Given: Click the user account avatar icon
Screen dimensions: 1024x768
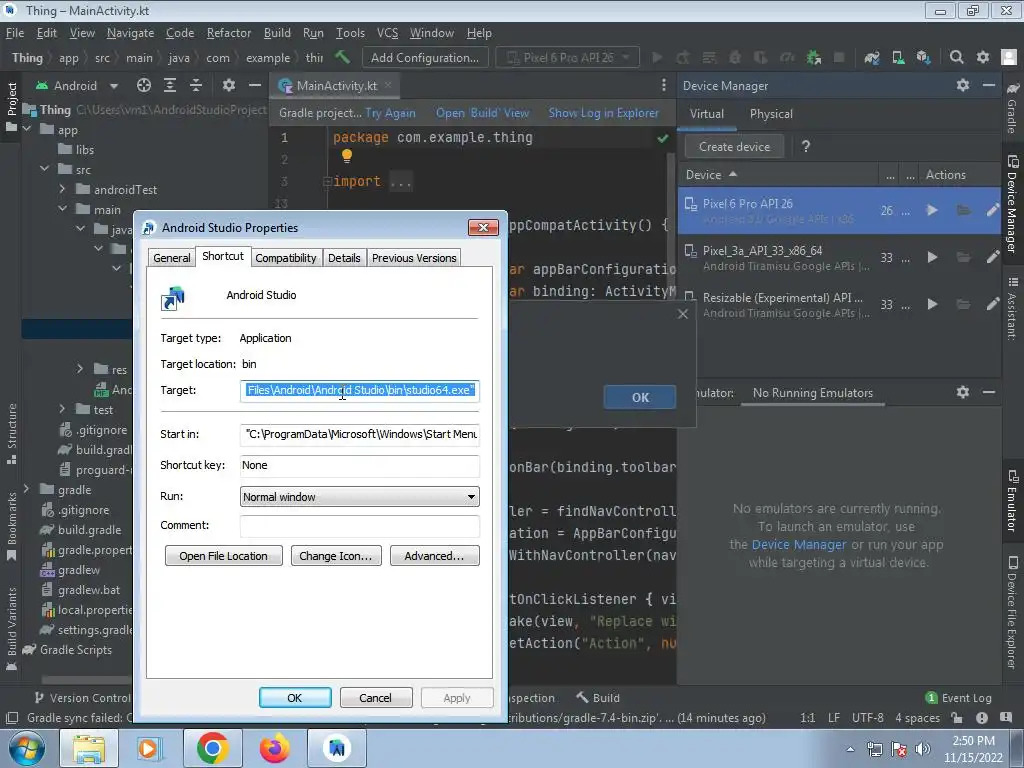Looking at the screenshot, I should tap(1009, 57).
